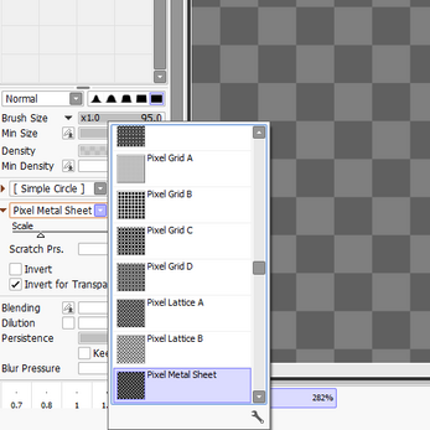Choose Pixel Lattice B texture
The image size is (430, 430).
[x=182, y=349]
